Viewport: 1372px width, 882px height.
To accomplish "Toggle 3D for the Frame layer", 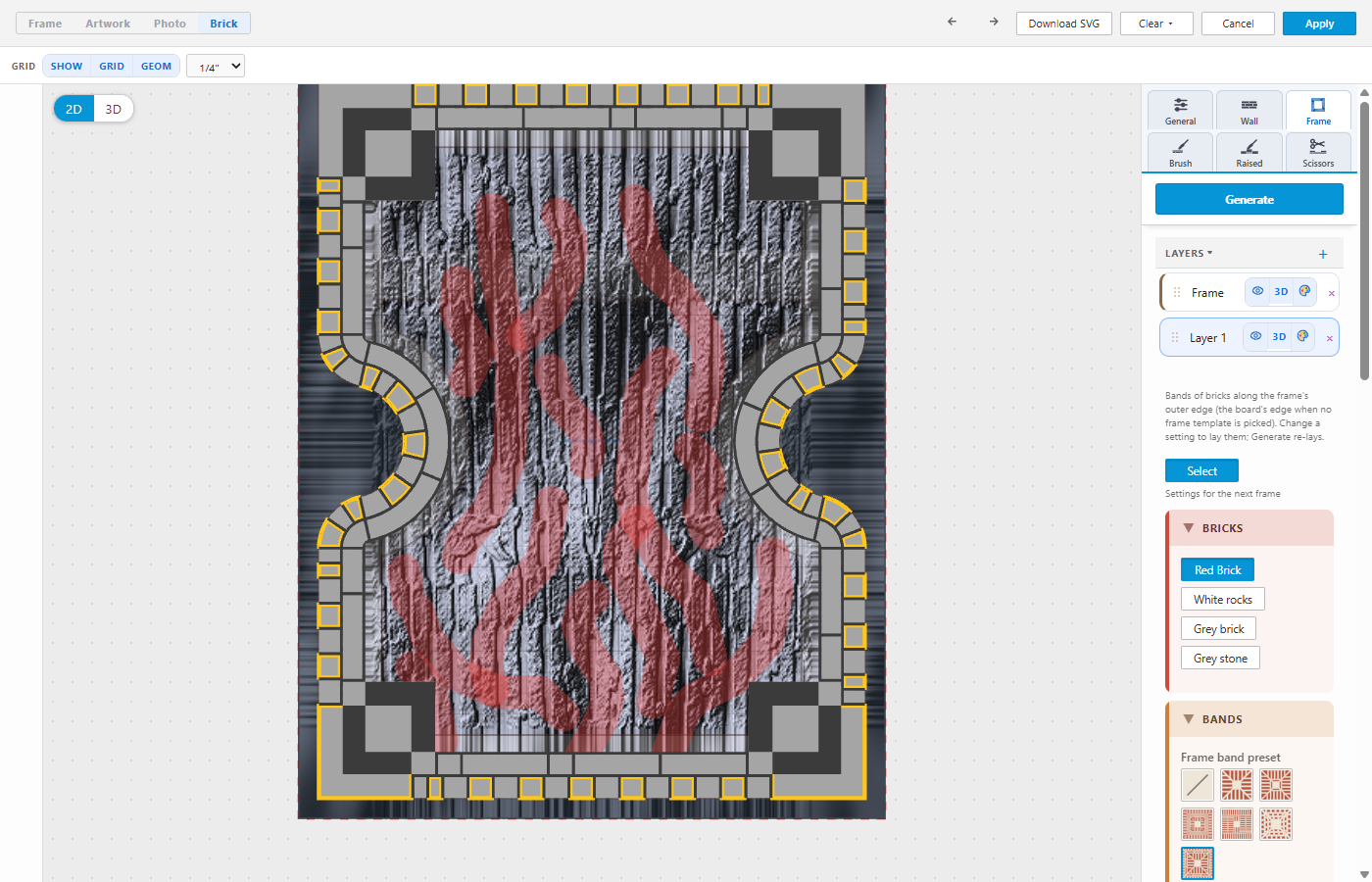I will tap(1281, 291).
